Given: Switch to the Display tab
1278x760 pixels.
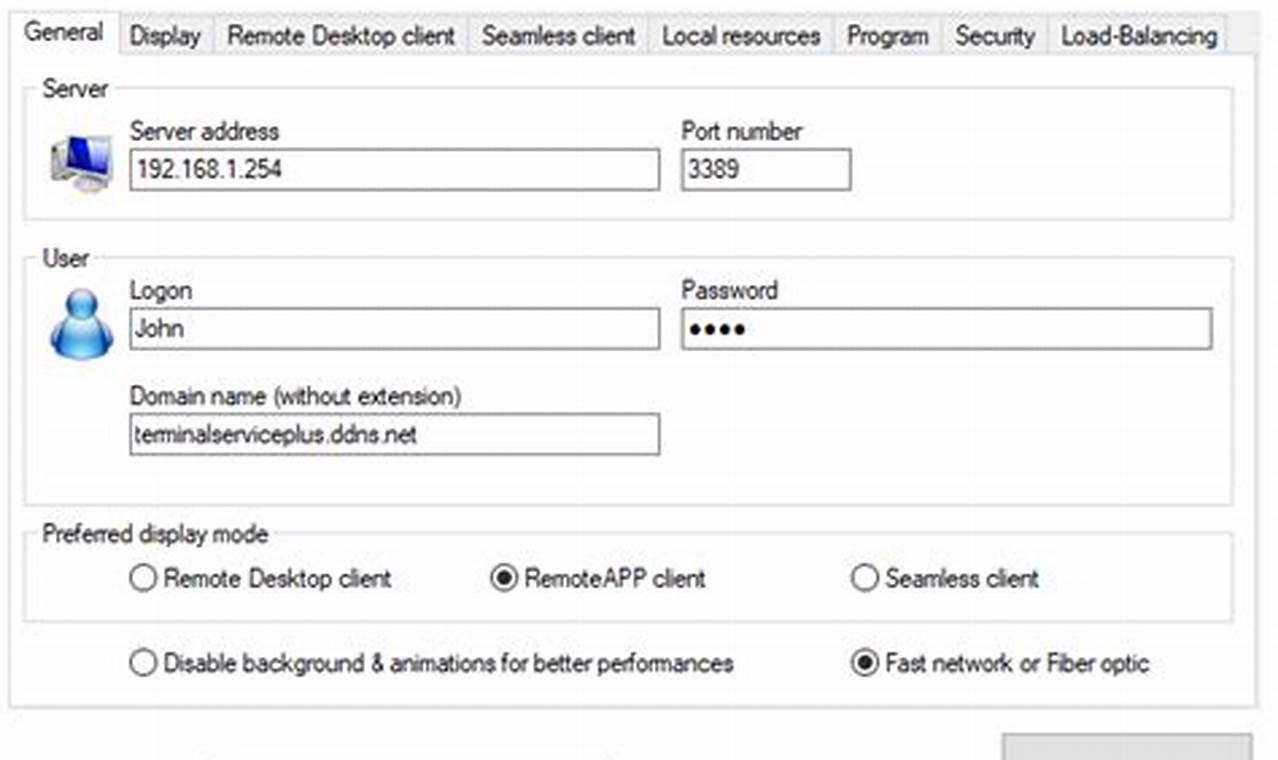Looking at the screenshot, I should 167,35.
